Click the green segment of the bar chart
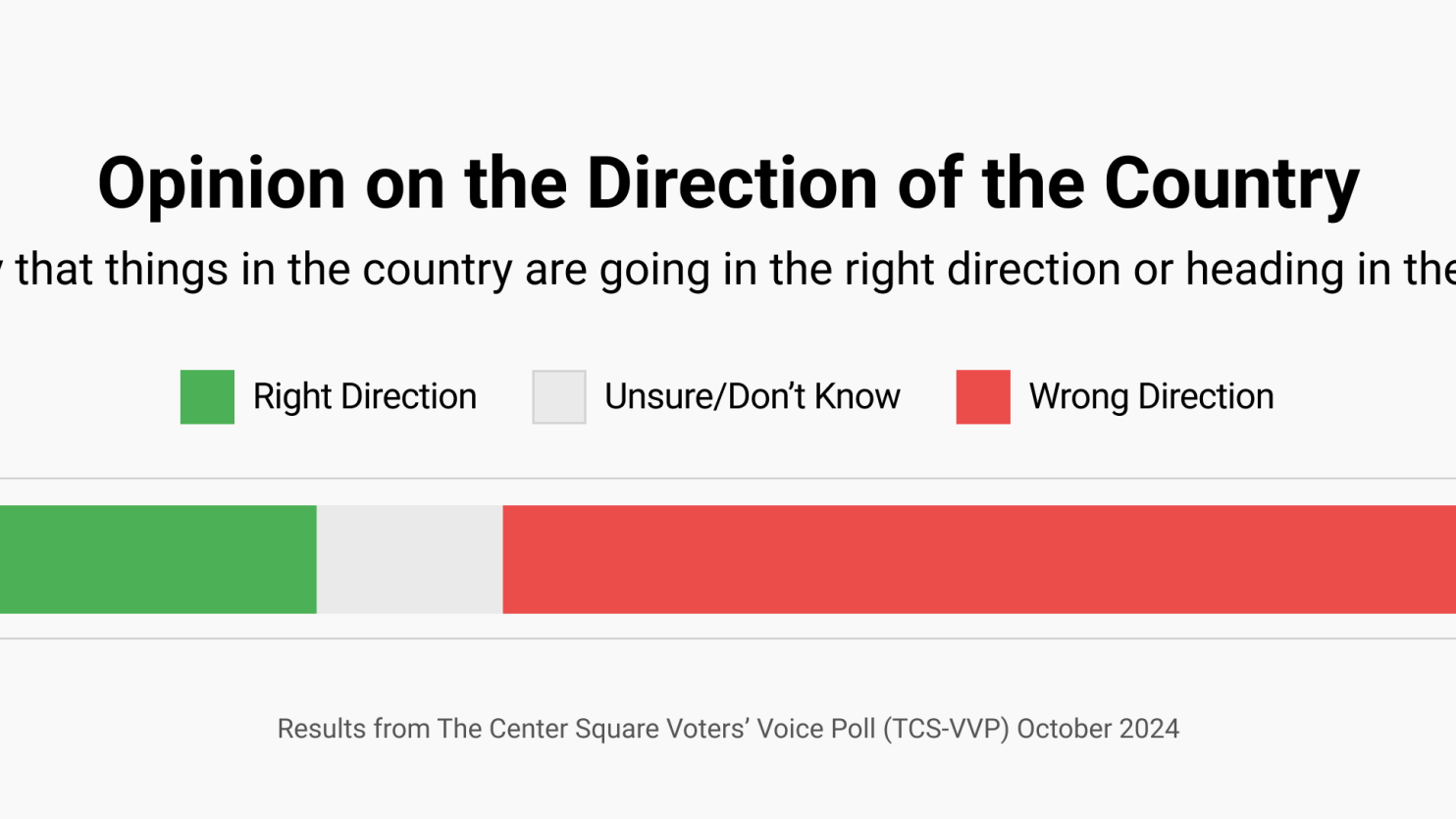This screenshot has height=819, width=1456. 157,560
